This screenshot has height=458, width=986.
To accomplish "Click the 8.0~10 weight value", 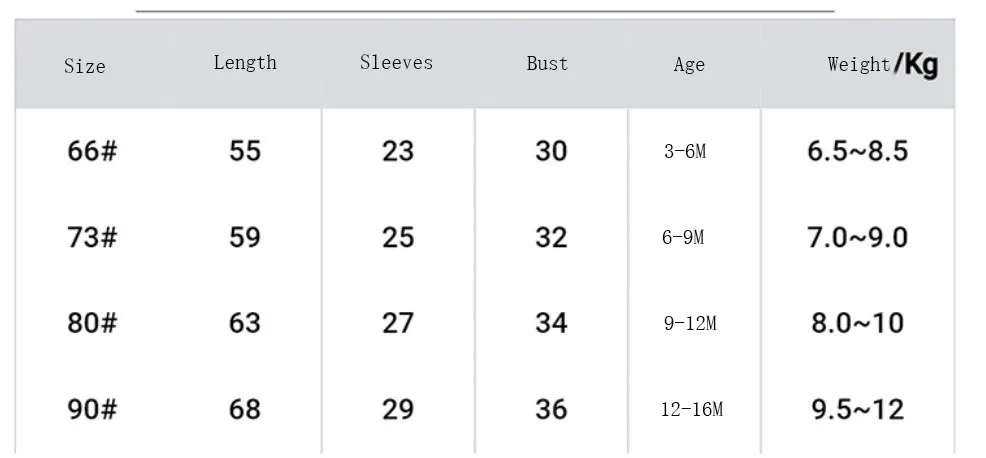I will [858, 323].
